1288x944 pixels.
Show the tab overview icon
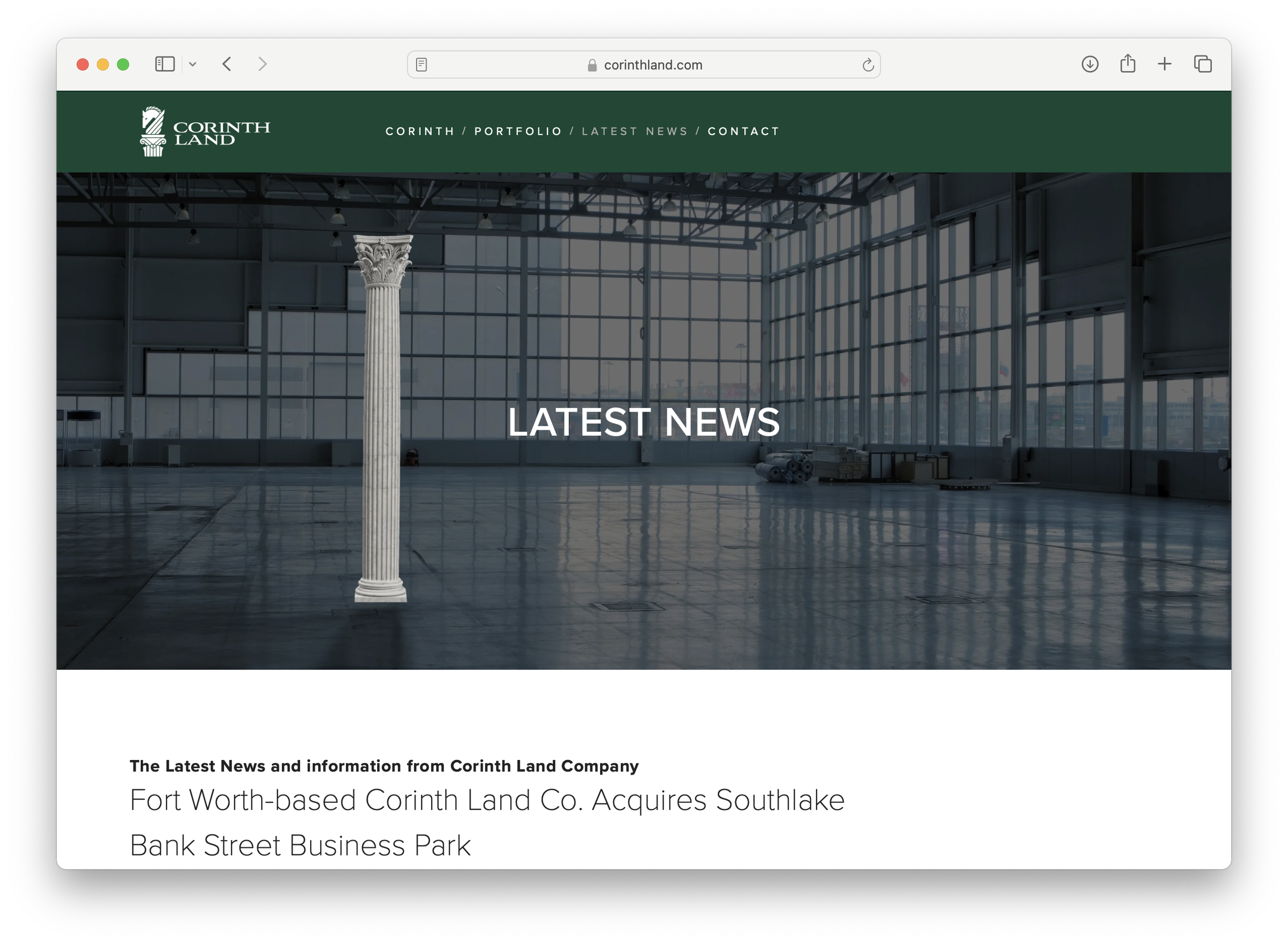pyautogui.click(x=1203, y=64)
